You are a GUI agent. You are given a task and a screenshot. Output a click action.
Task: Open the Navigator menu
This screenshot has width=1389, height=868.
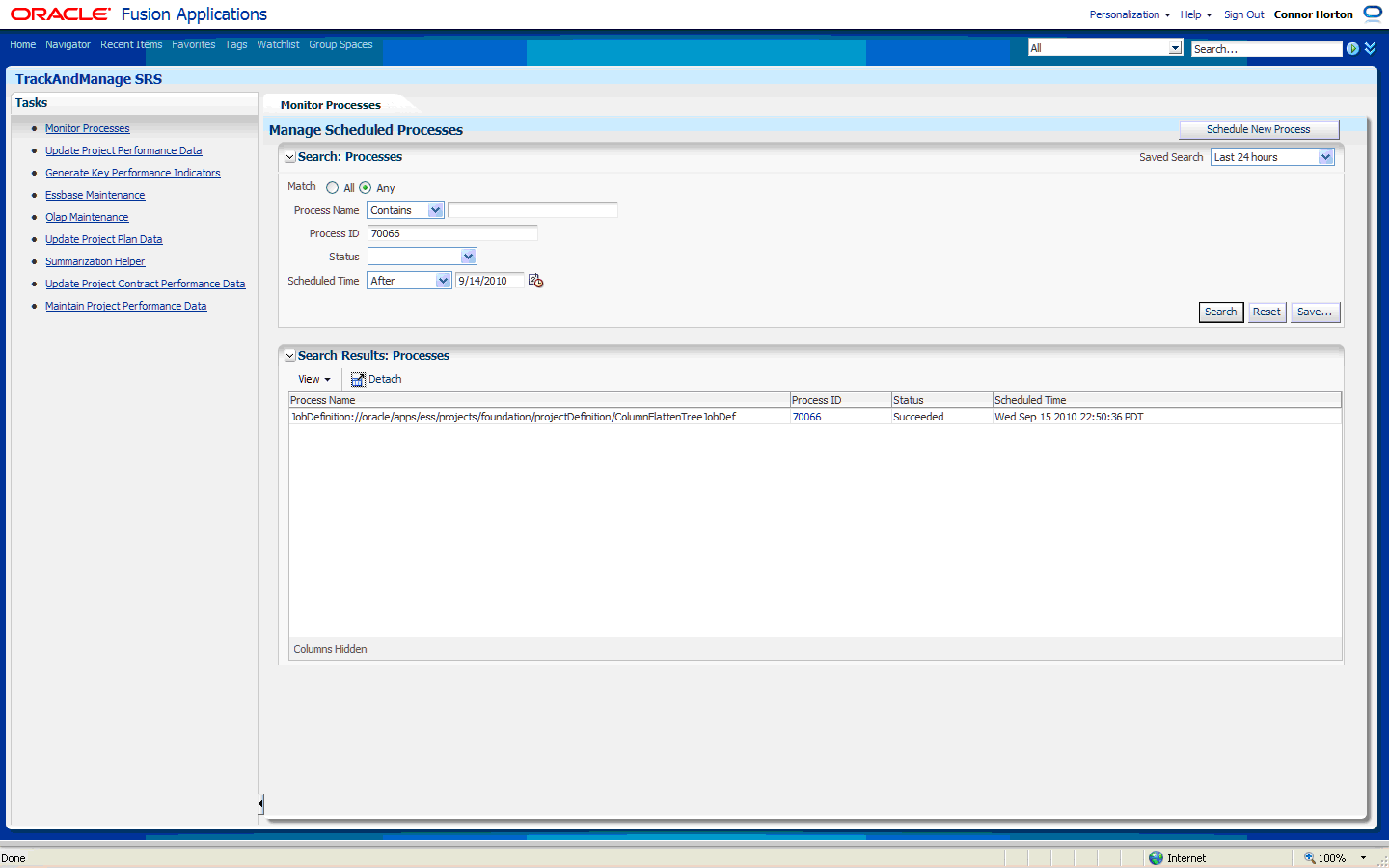tap(68, 44)
